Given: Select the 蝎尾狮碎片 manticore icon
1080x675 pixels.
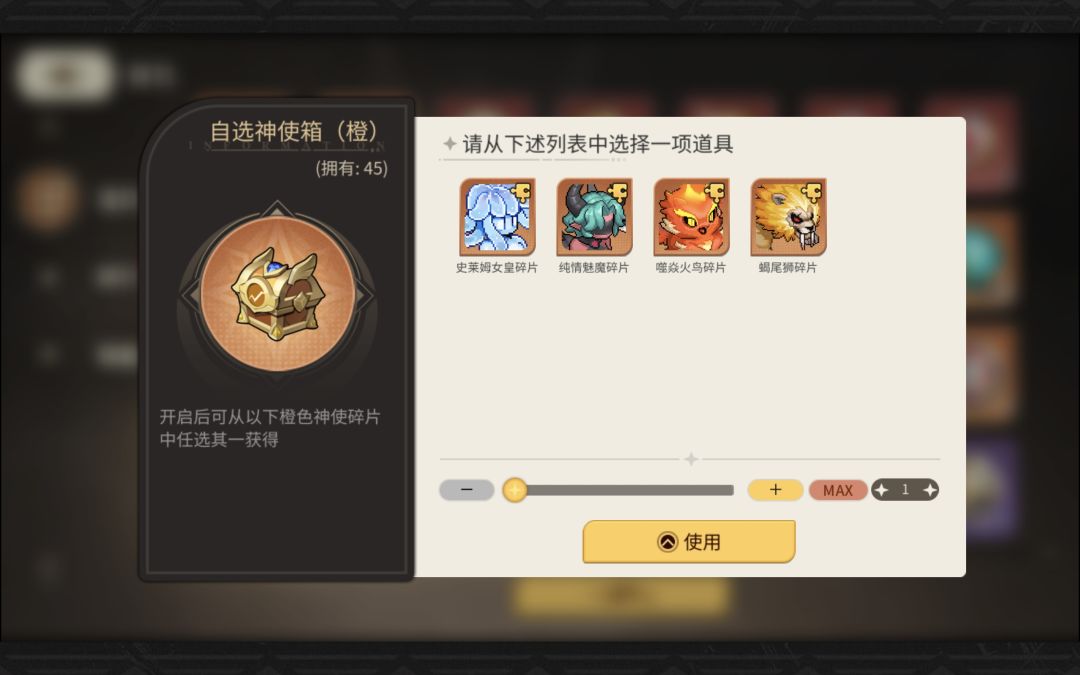Looking at the screenshot, I should click(789, 217).
